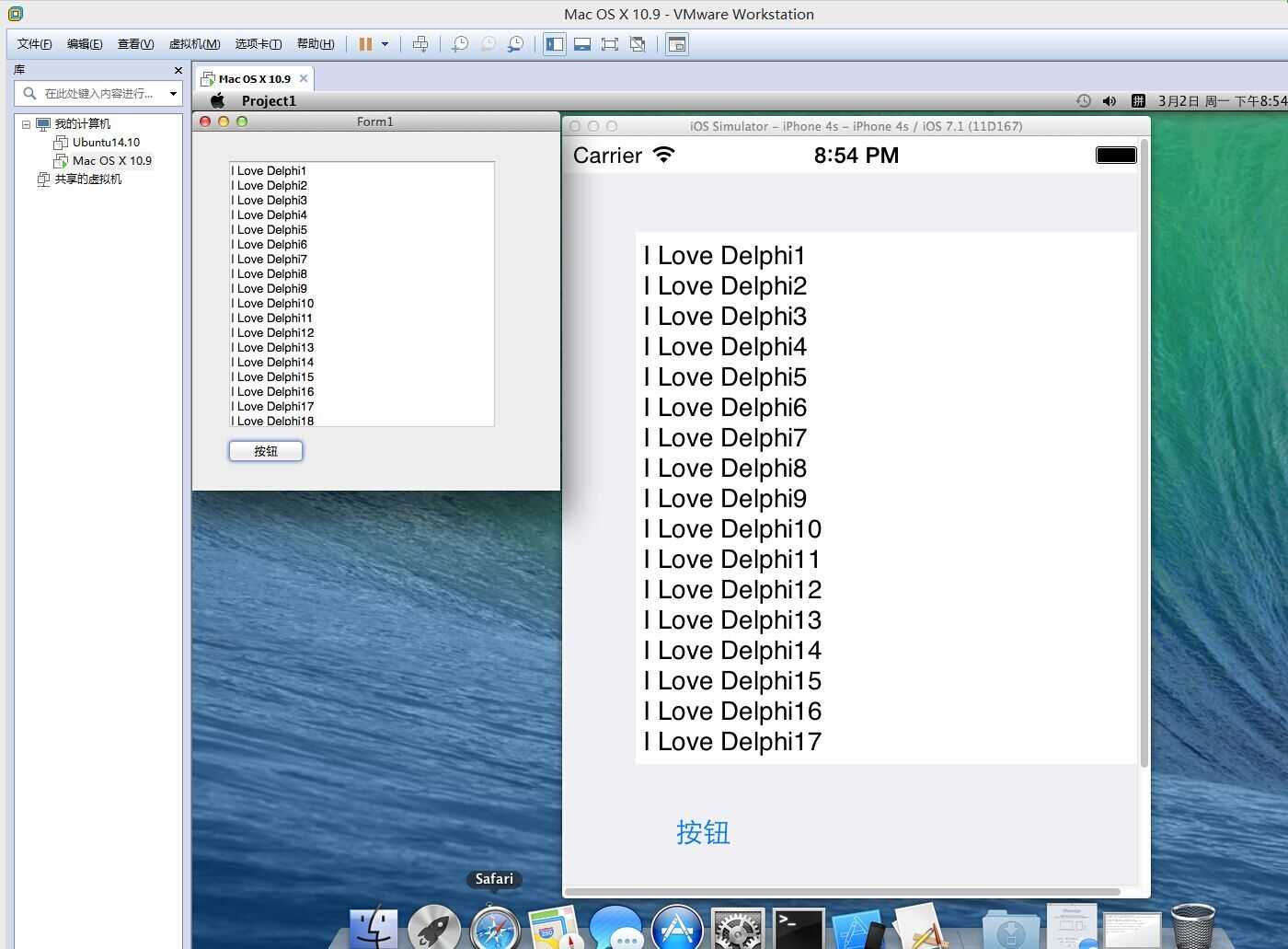Image resolution: width=1288 pixels, height=949 pixels.
Task: Toggle the library sidebar view icon
Action: 555,44
